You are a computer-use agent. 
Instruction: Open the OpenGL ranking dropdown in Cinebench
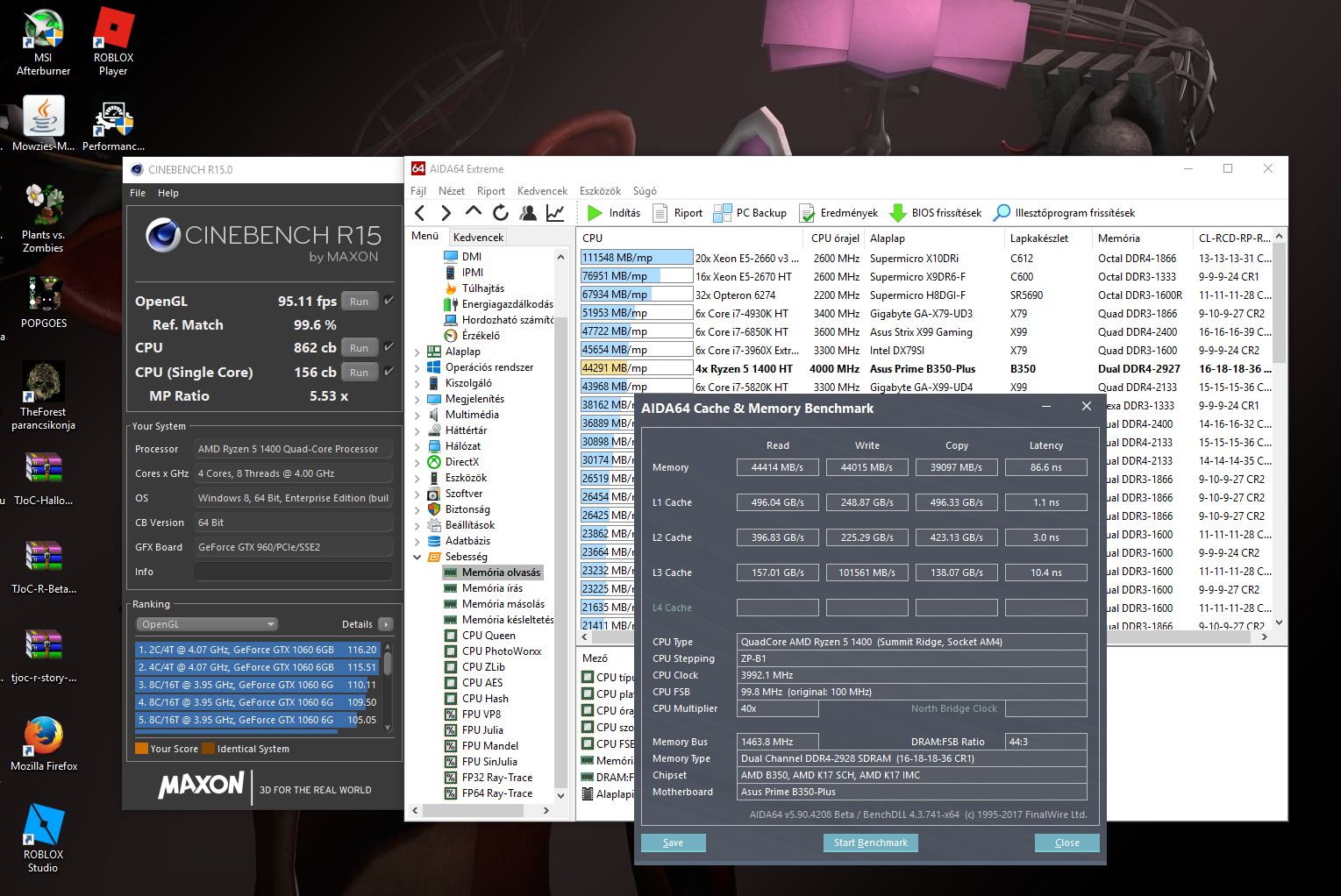click(x=206, y=624)
